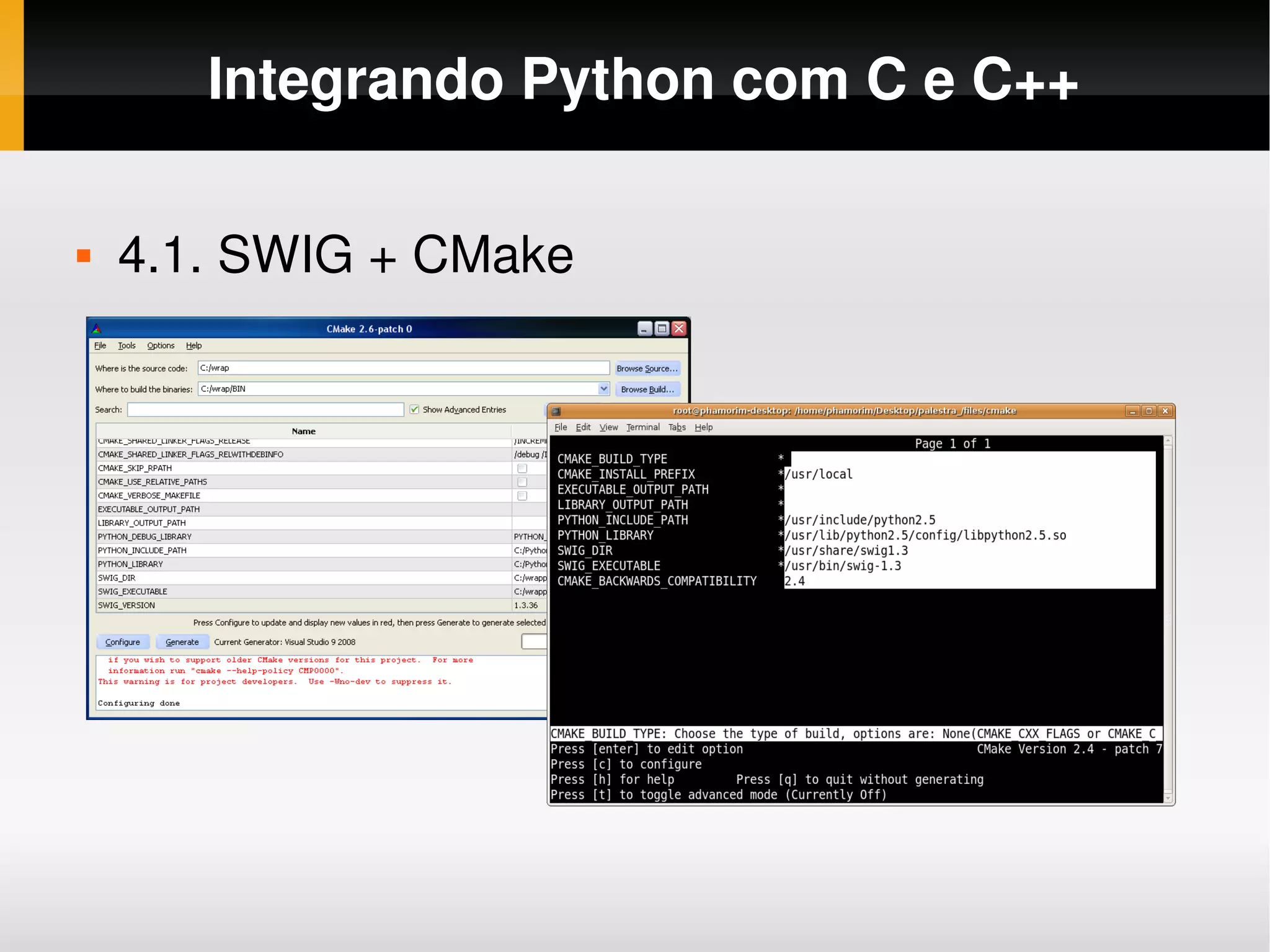Open the View menu in terminal
Screen dimensions: 1270x952
point(608,427)
